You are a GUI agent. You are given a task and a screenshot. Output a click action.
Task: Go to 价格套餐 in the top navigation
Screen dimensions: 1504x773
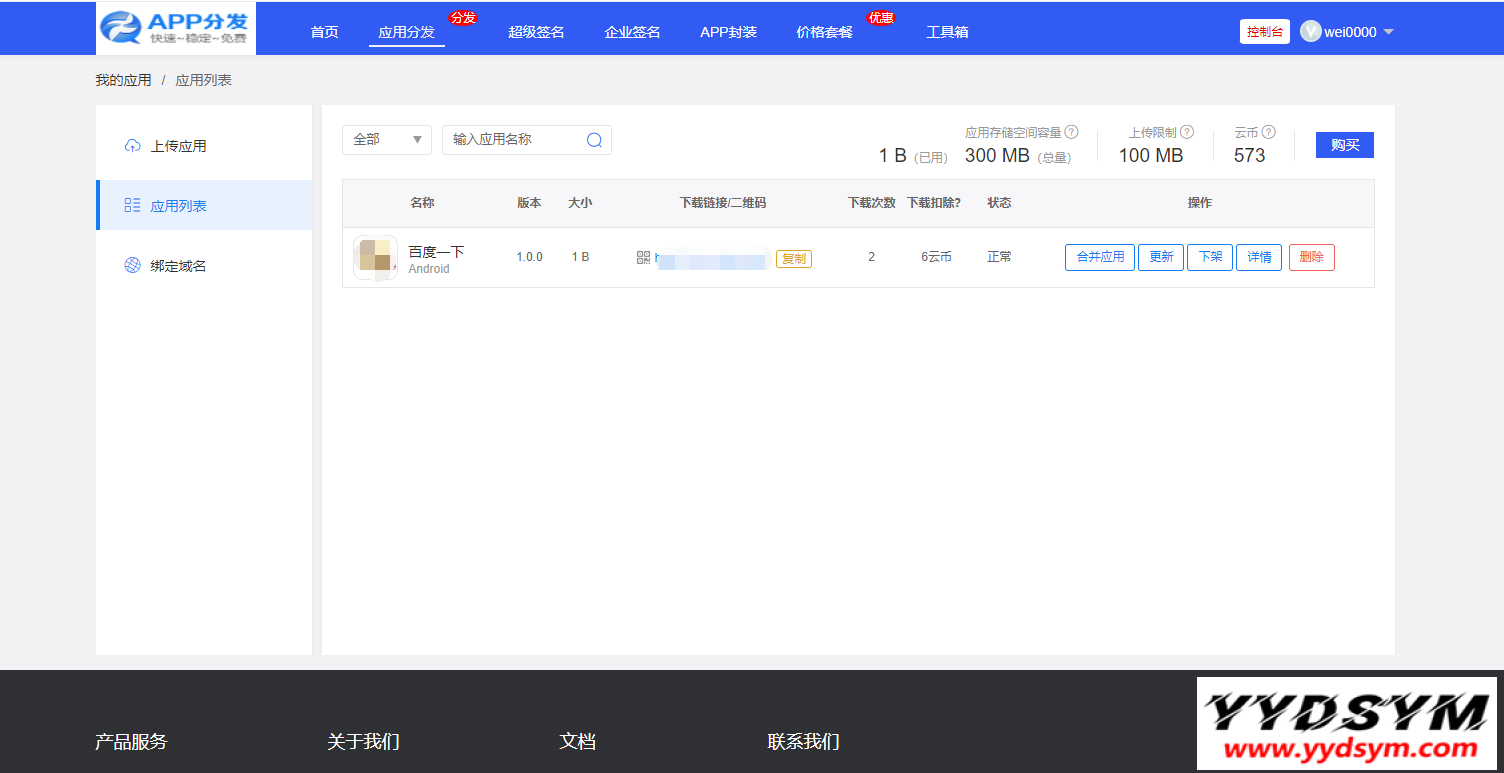tap(824, 32)
